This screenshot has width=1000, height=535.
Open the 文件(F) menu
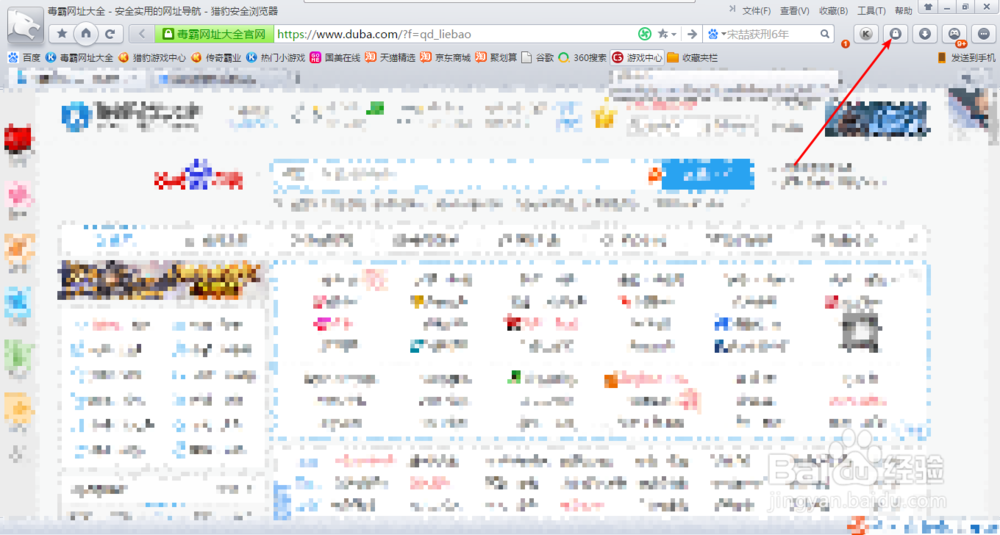(756, 11)
